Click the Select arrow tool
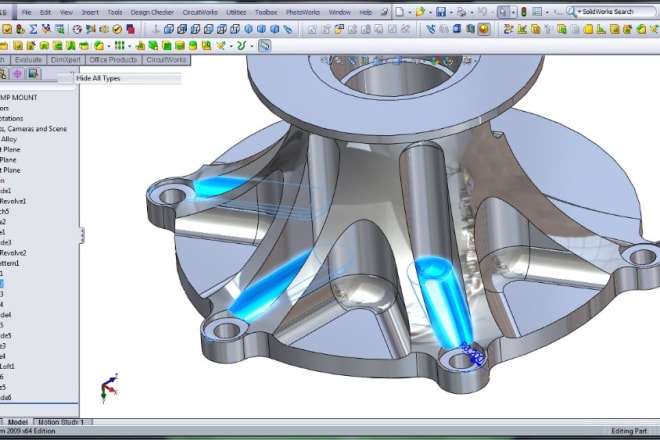This screenshot has height=440, width=660. pyautogui.click(x=503, y=12)
